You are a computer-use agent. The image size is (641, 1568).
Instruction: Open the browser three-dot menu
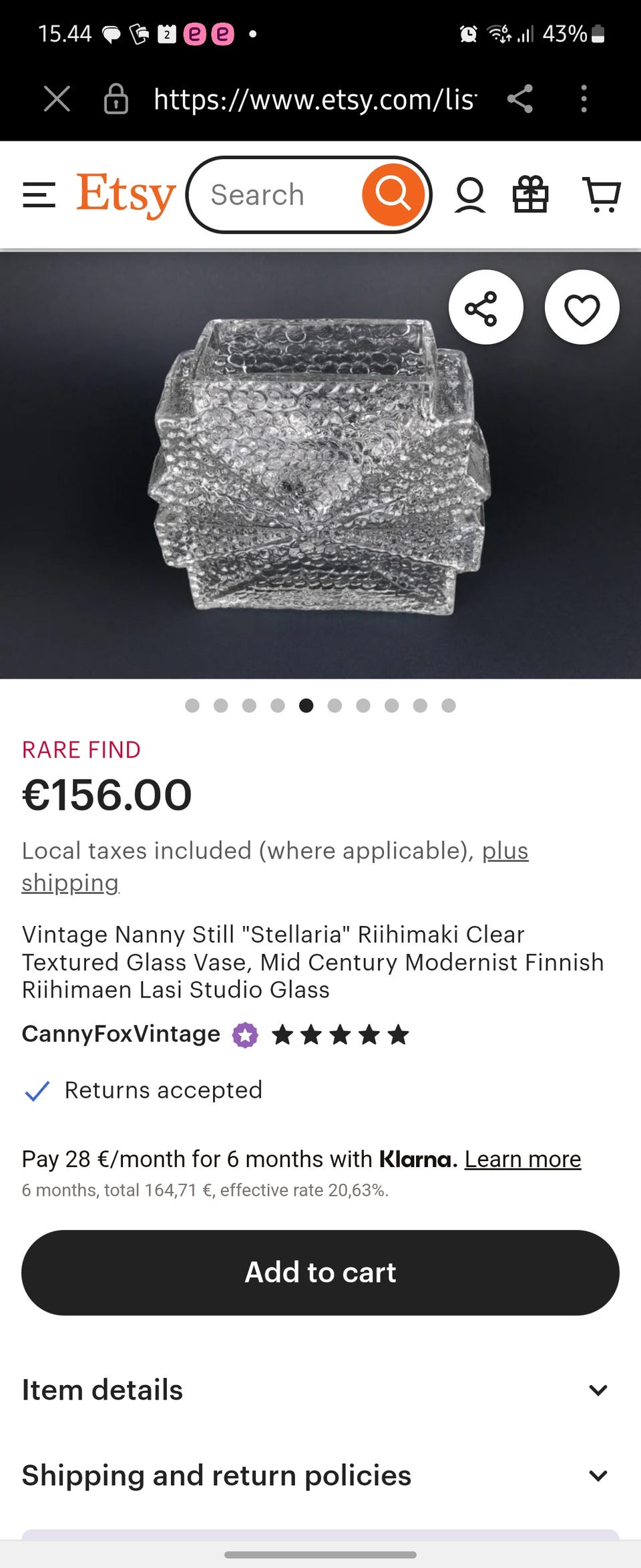pos(584,99)
